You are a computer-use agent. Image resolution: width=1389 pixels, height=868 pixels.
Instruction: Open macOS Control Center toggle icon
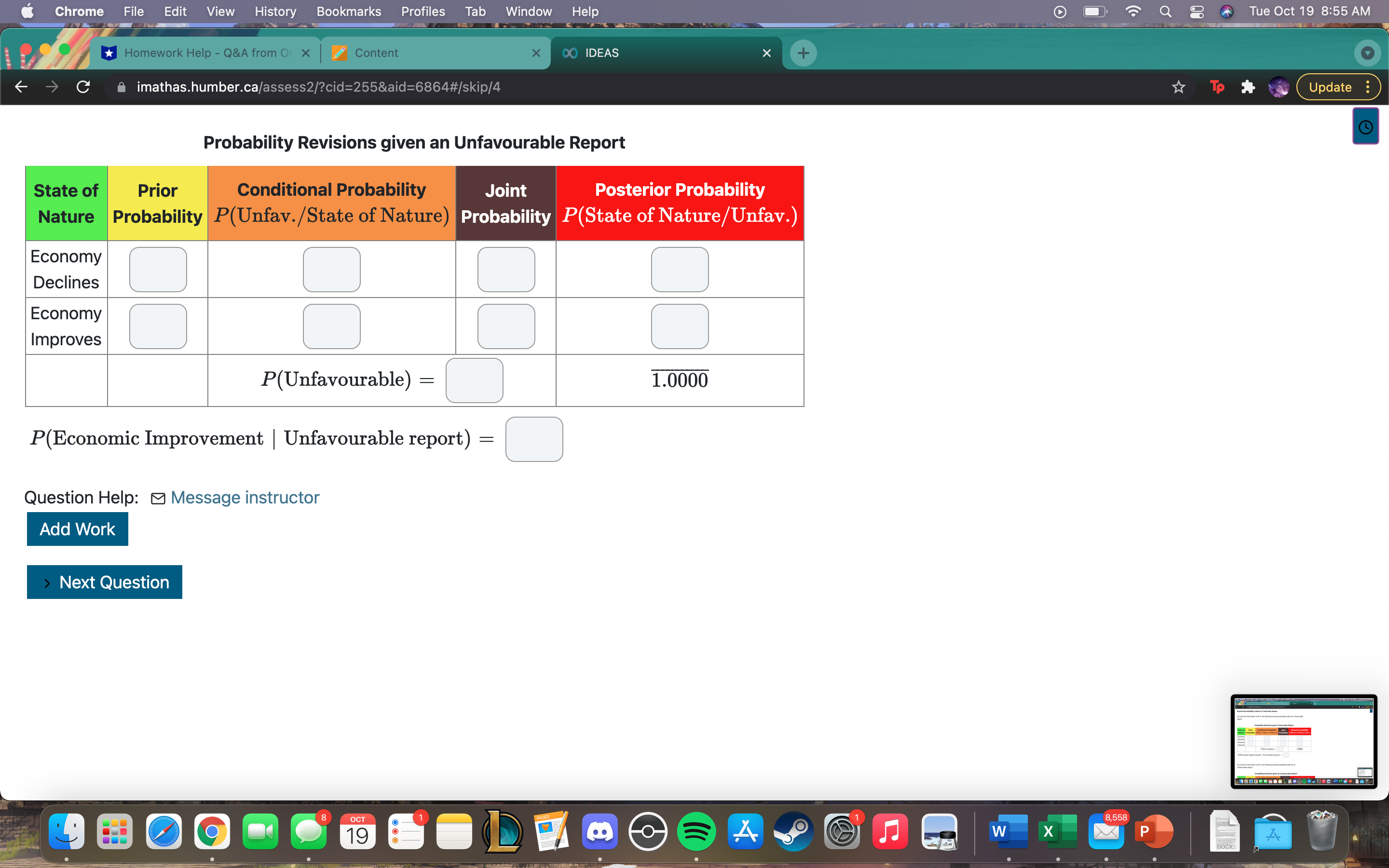[1197, 12]
